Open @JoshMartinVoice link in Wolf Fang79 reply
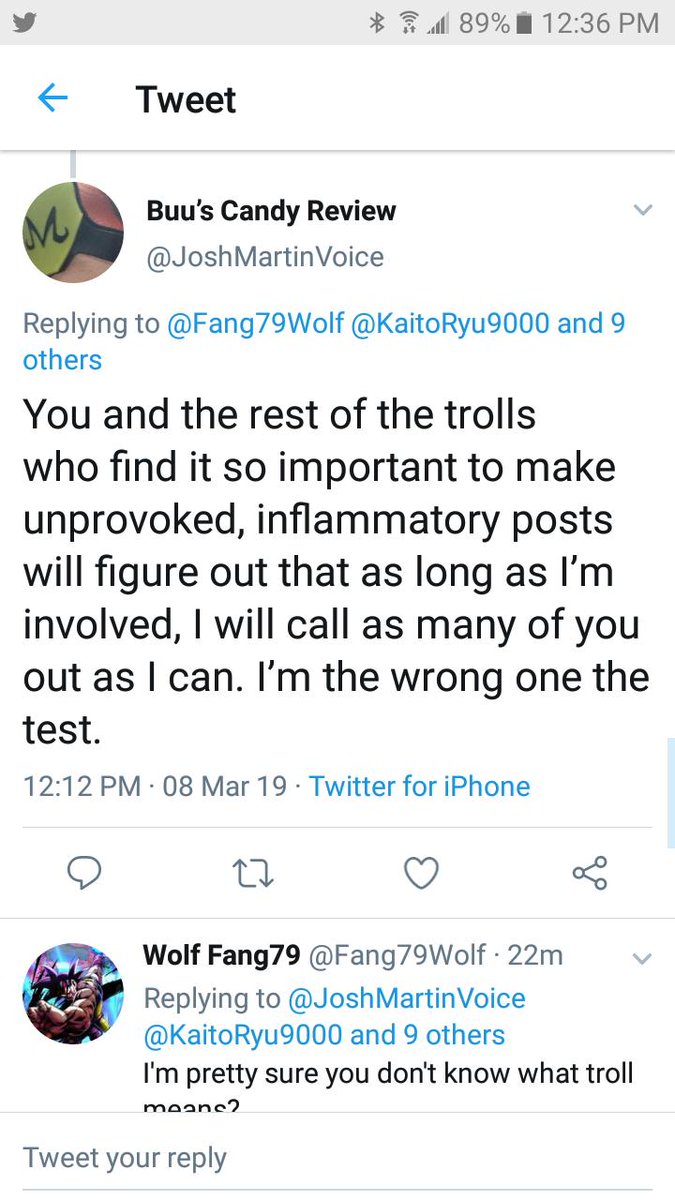The image size is (675, 1200). coord(406,998)
